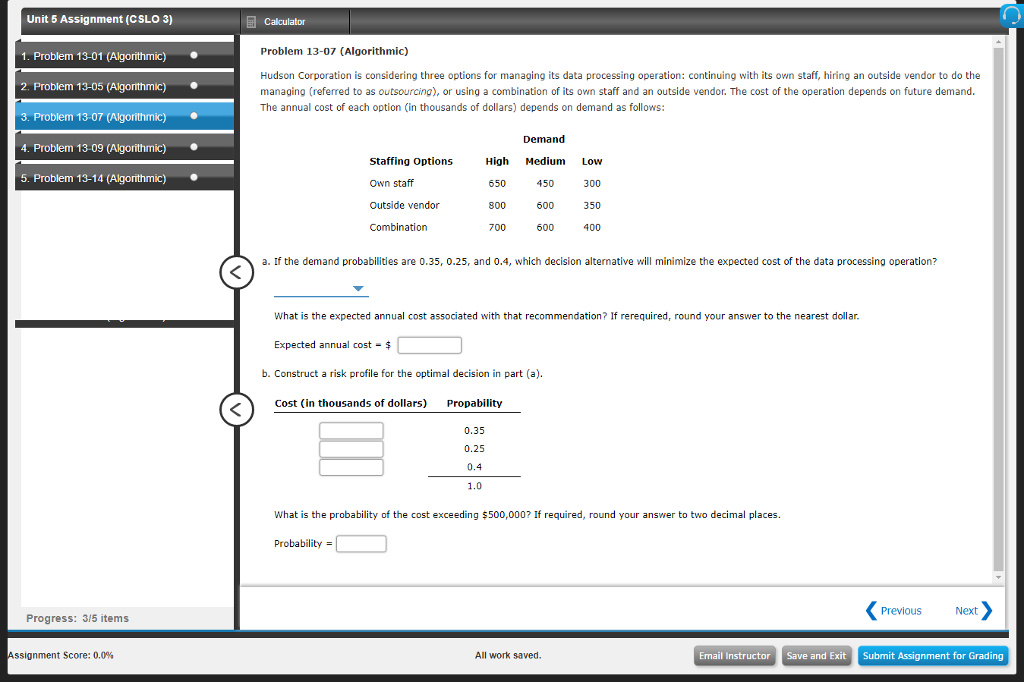Click the status dot beside Problem 13-14
Image resolution: width=1024 pixels, height=682 pixels.
point(194,178)
